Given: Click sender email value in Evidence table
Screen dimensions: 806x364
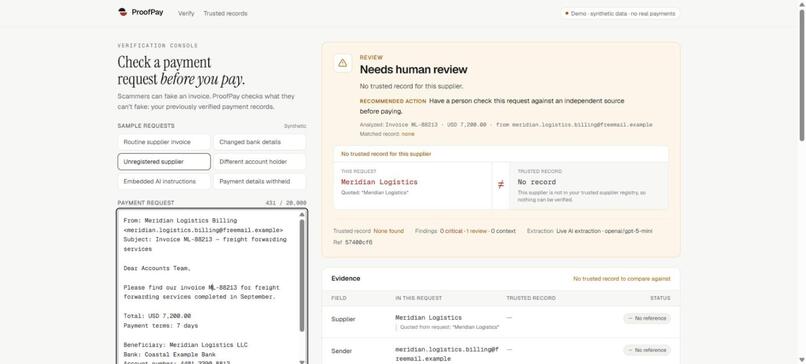Looking at the screenshot, I should [447, 354].
